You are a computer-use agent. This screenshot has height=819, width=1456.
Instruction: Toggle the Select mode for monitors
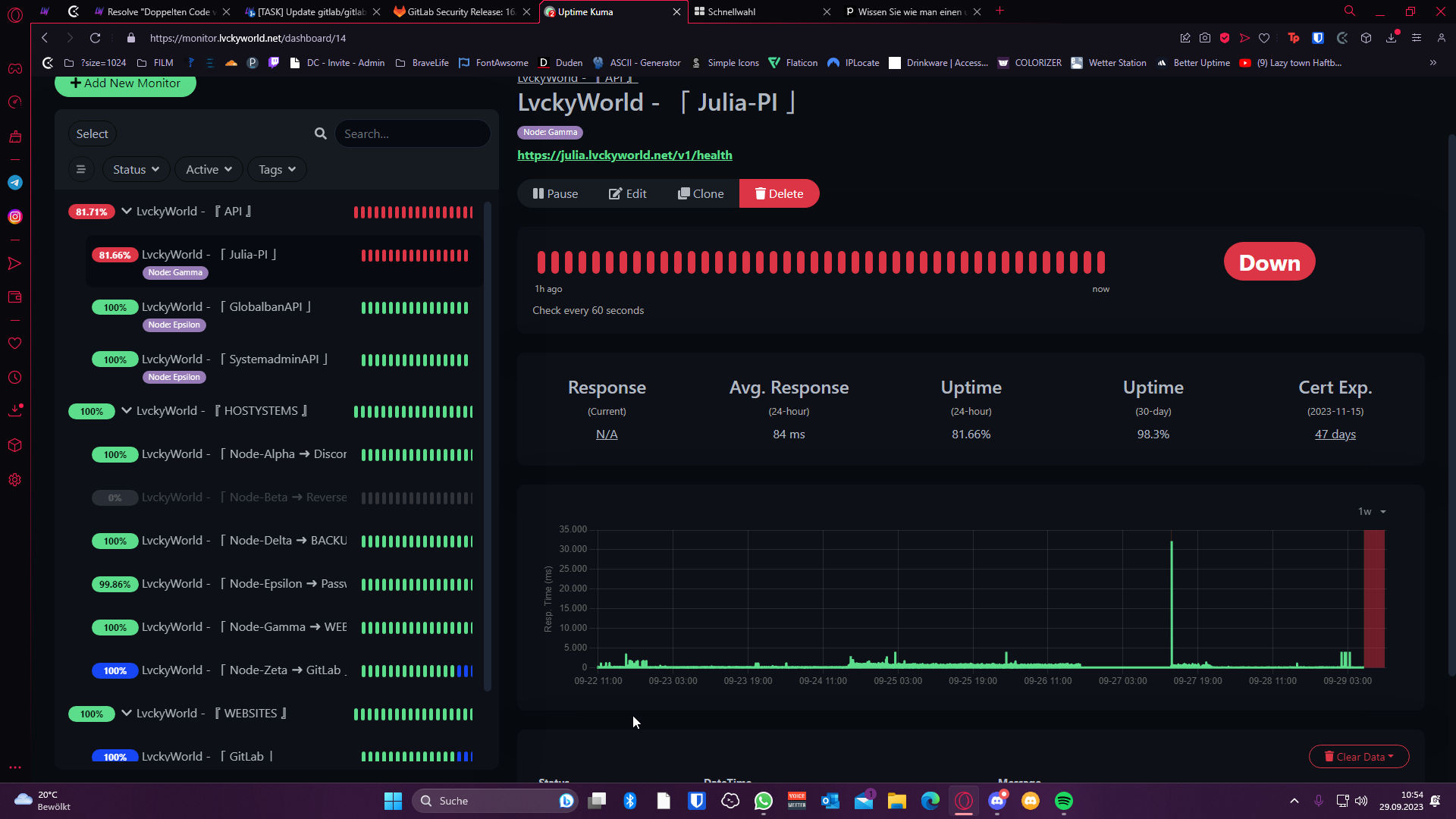coord(92,133)
